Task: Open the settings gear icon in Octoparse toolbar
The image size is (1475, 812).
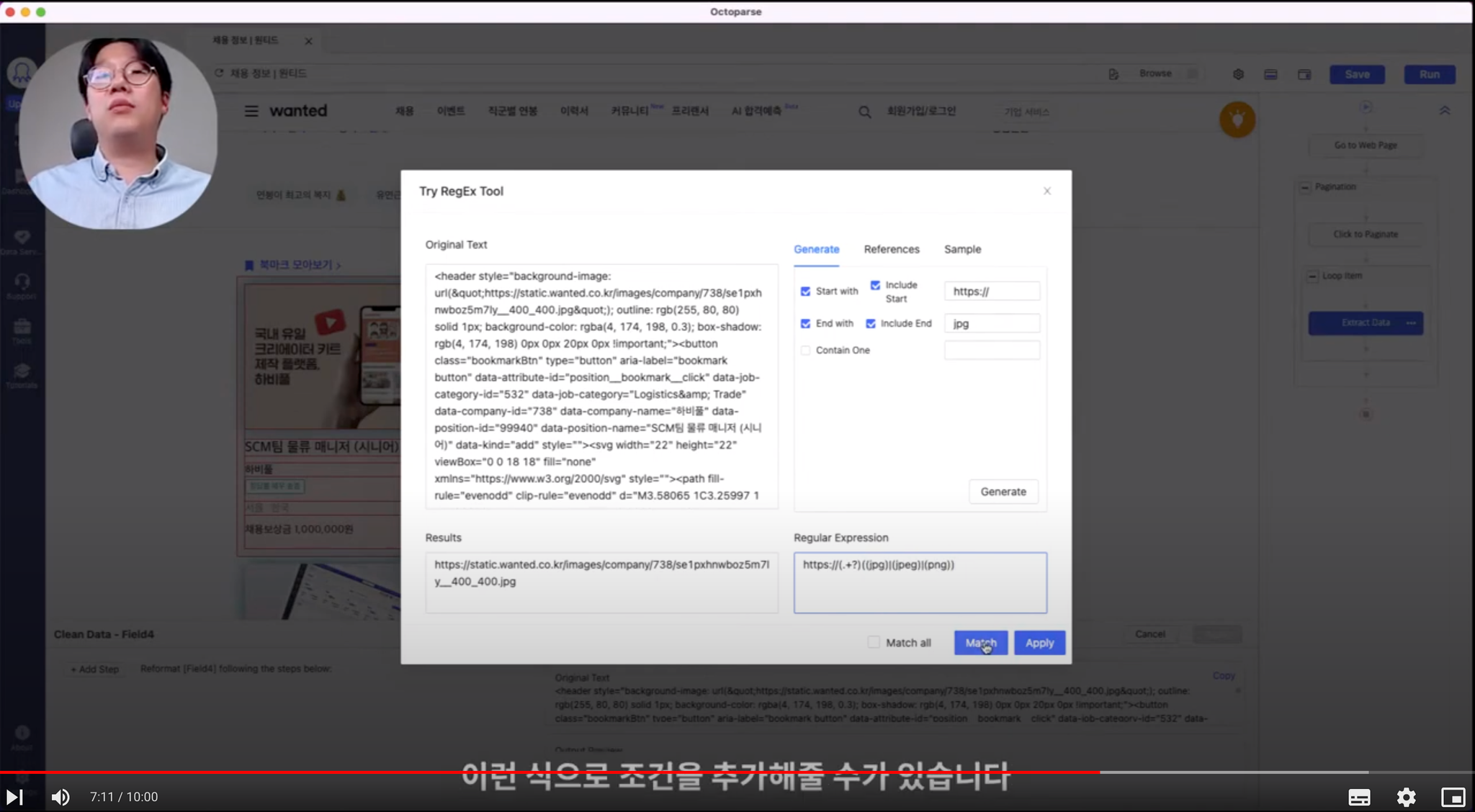Action: [x=1238, y=75]
